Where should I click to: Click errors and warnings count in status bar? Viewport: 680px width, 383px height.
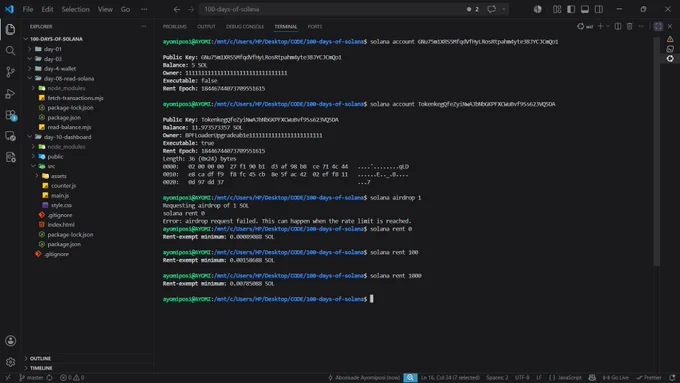pyautogui.click(x=72, y=378)
